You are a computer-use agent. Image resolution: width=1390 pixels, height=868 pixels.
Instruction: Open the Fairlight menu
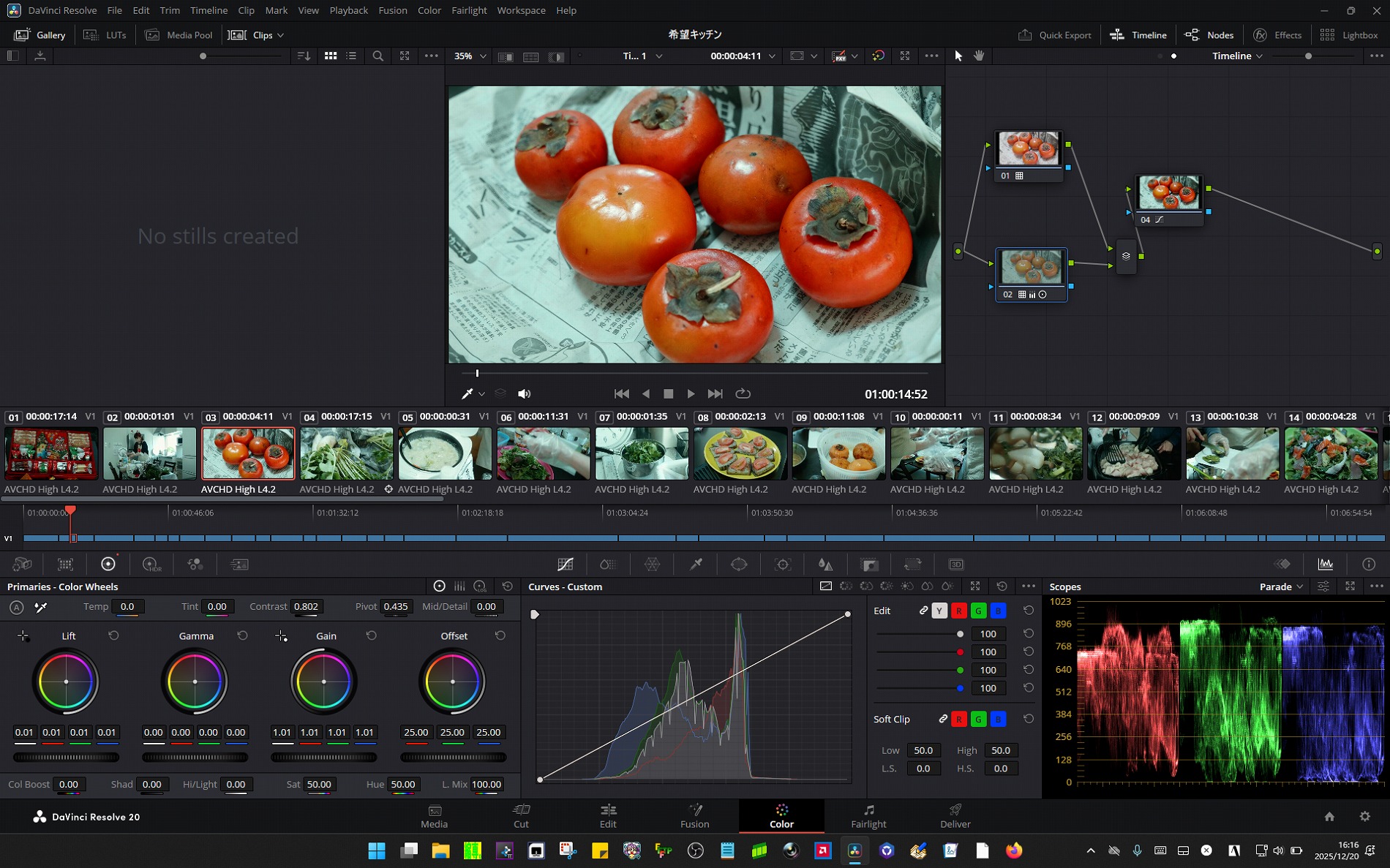(x=468, y=10)
